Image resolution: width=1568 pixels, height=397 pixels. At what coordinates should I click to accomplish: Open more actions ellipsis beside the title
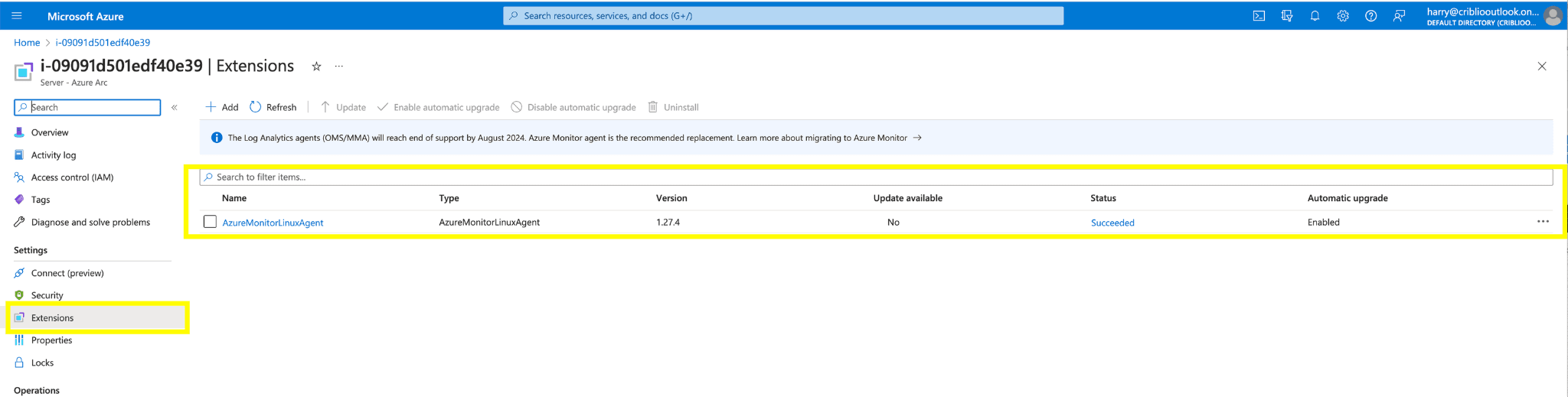[x=338, y=67]
